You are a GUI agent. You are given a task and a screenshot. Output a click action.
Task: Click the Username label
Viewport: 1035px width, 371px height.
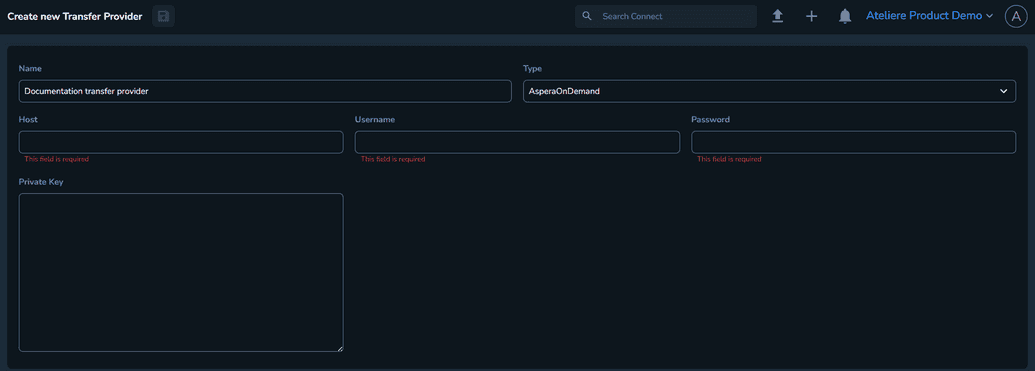pyautogui.click(x=375, y=119)
